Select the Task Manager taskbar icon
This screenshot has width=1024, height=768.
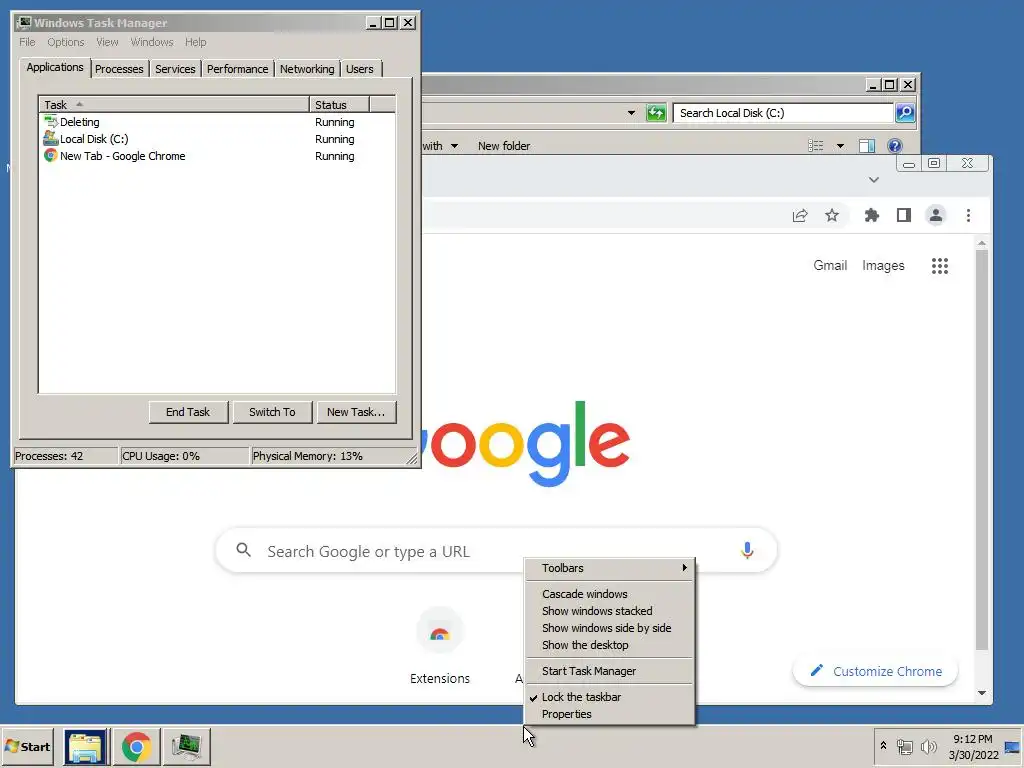[x=187, y=746]
